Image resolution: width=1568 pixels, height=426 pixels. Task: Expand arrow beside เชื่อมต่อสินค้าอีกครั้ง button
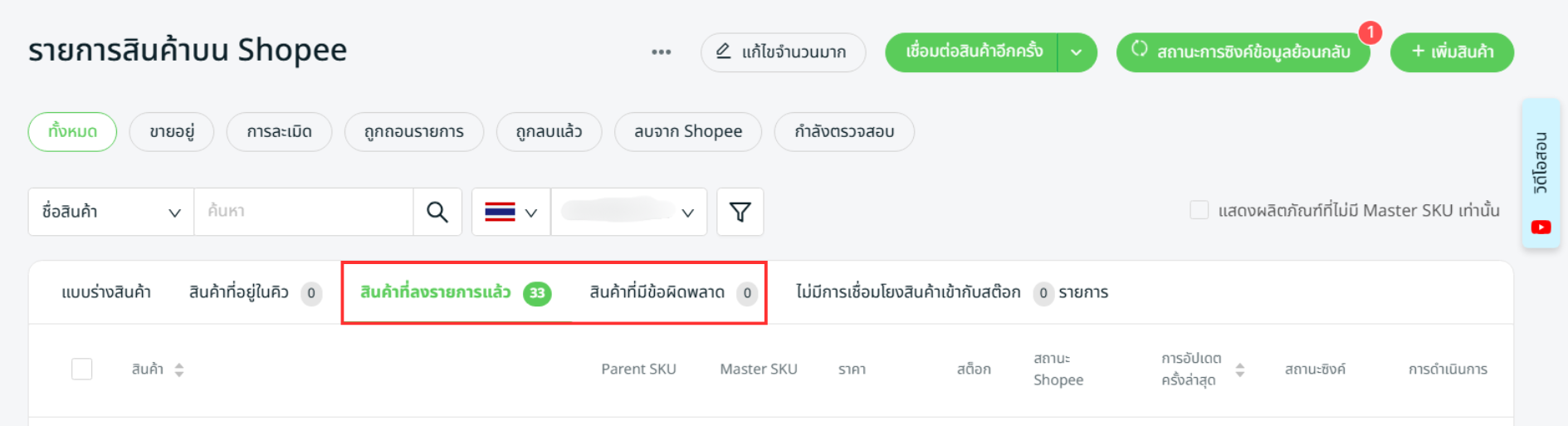pos(1077,52)
